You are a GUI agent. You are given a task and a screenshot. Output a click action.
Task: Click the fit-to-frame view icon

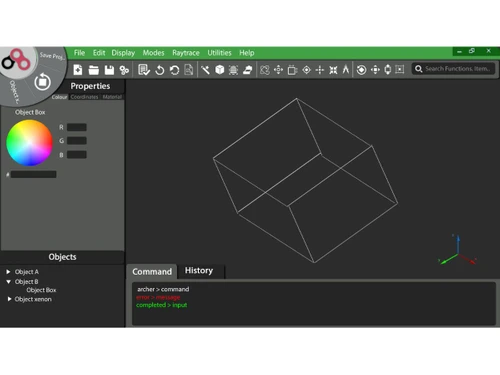tap(400, 69)
